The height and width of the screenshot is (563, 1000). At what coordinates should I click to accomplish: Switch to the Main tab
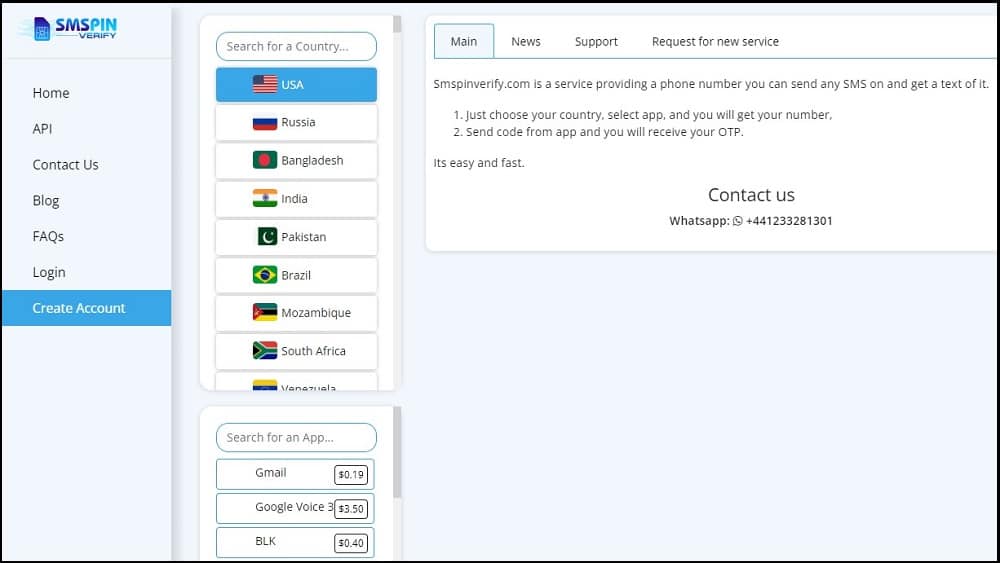464,41
